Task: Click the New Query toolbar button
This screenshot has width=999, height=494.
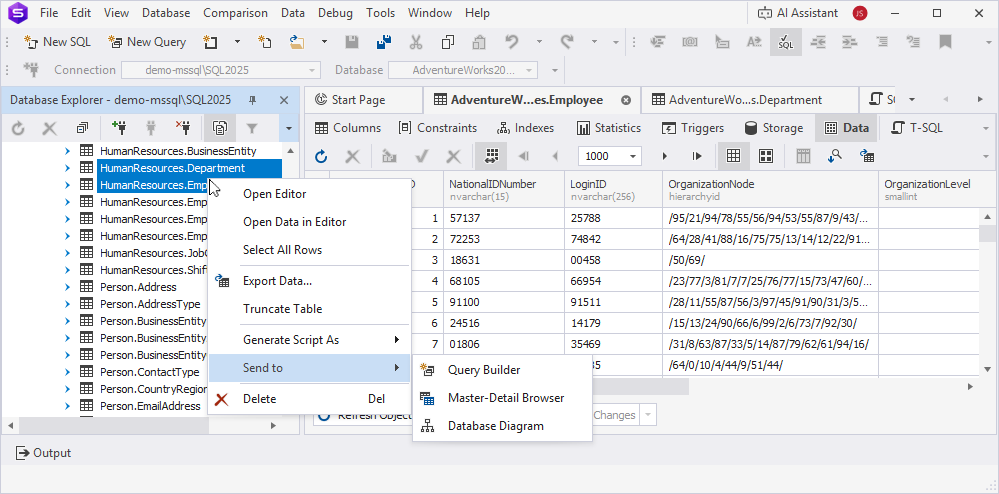Action: tap(147, 42)
